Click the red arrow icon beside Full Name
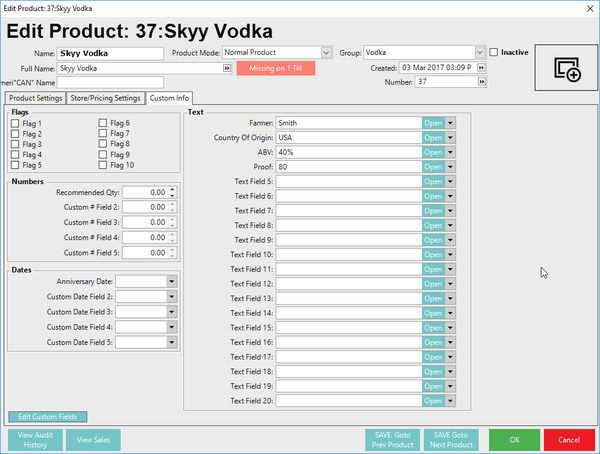 point(227,68)
